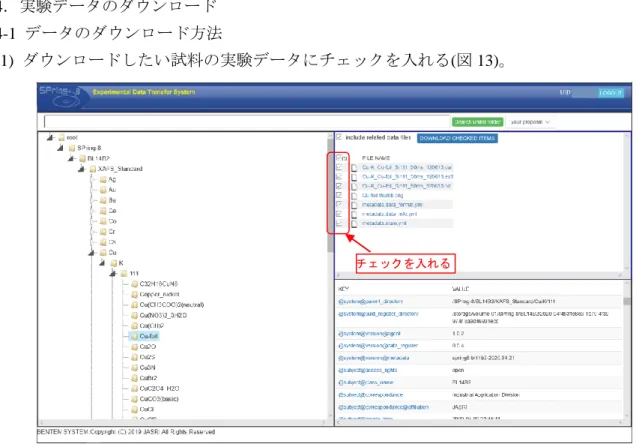Collapse the XAFS_Standard tree node

pos(81,169)
